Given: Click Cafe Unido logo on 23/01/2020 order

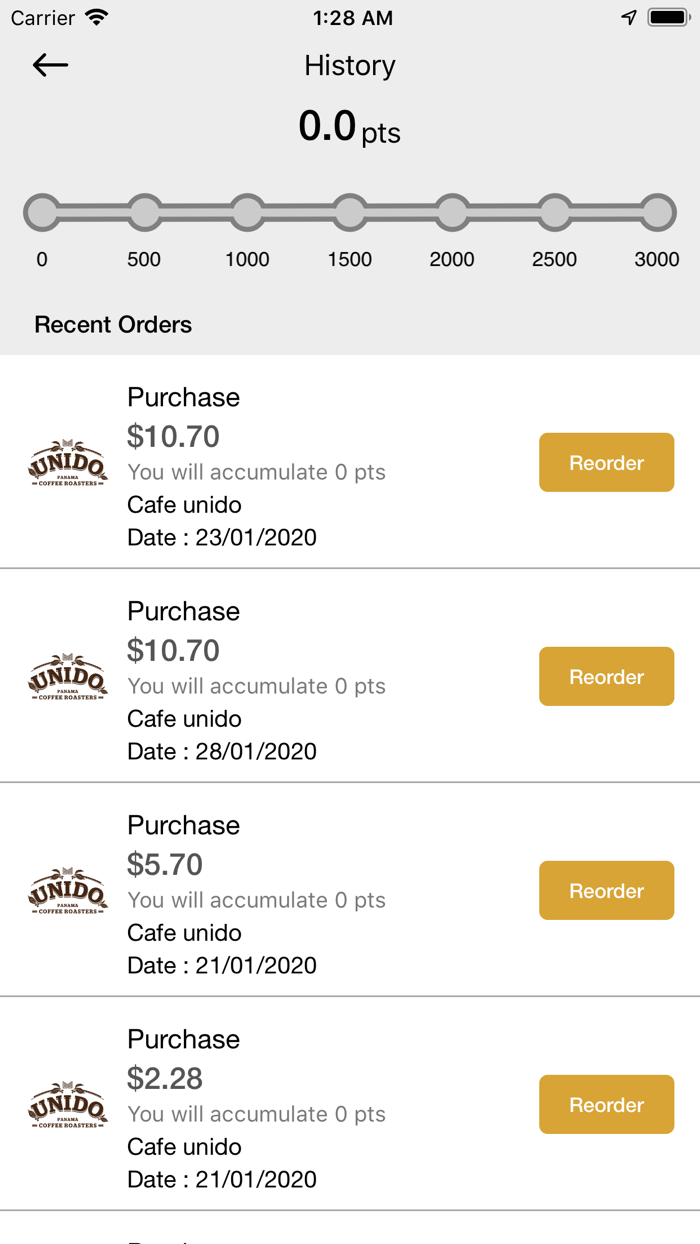Looking at the screenshot, I should point(67,463).
